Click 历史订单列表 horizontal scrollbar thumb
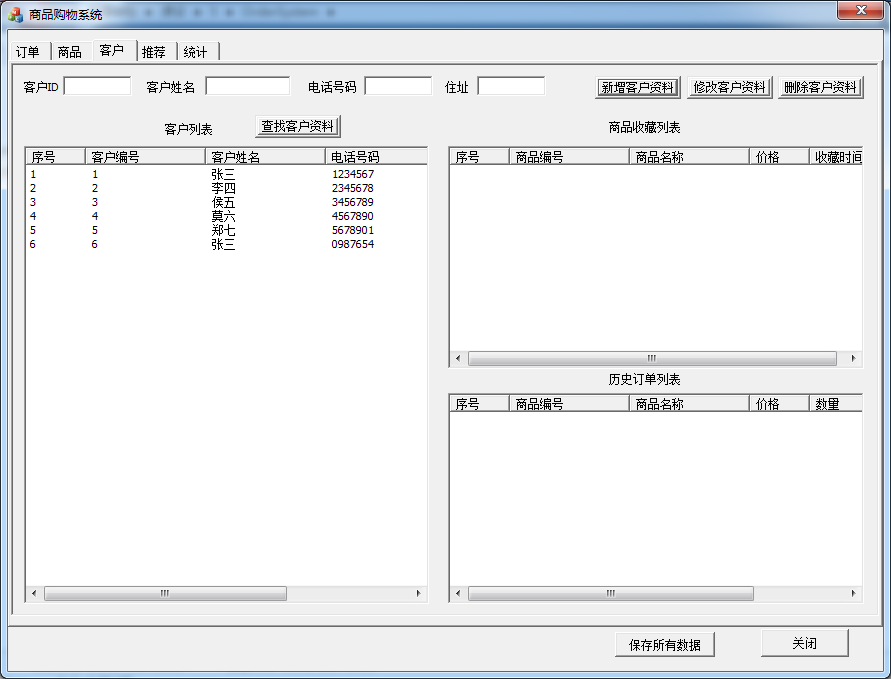The width and height of the screenshot is (891, 679). pos(611,593)
